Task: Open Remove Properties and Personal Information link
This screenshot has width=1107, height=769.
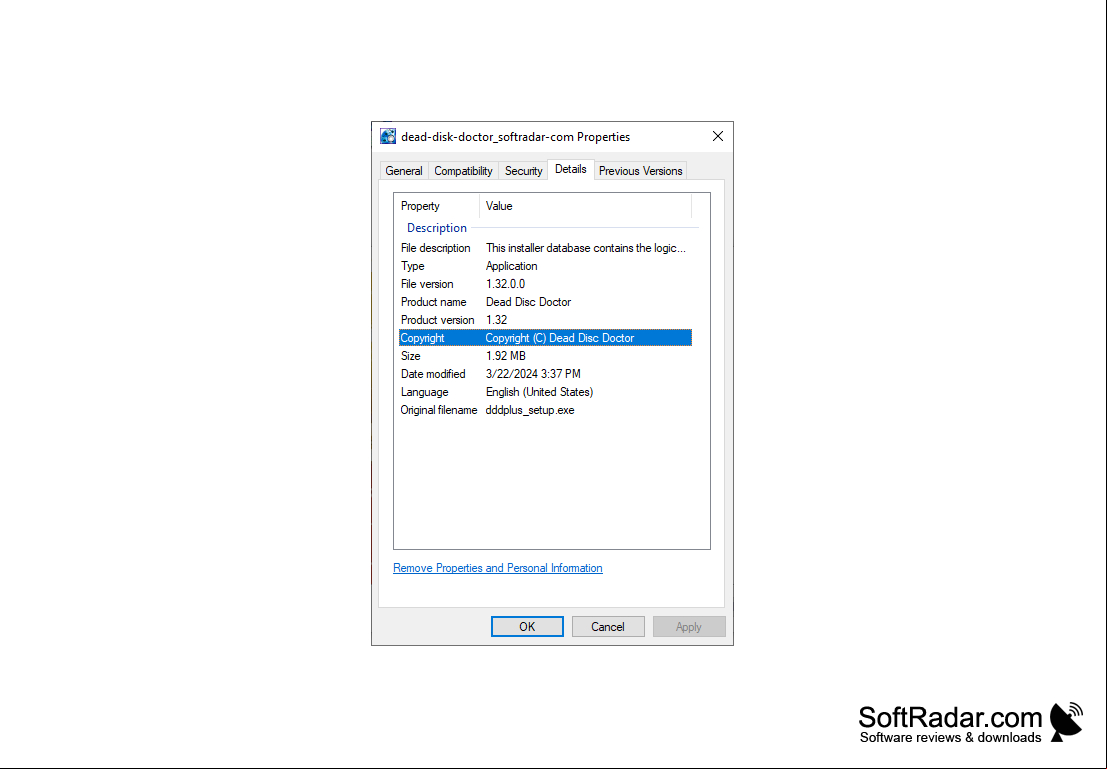Action: pyautogui.click(x=498, y=568)
